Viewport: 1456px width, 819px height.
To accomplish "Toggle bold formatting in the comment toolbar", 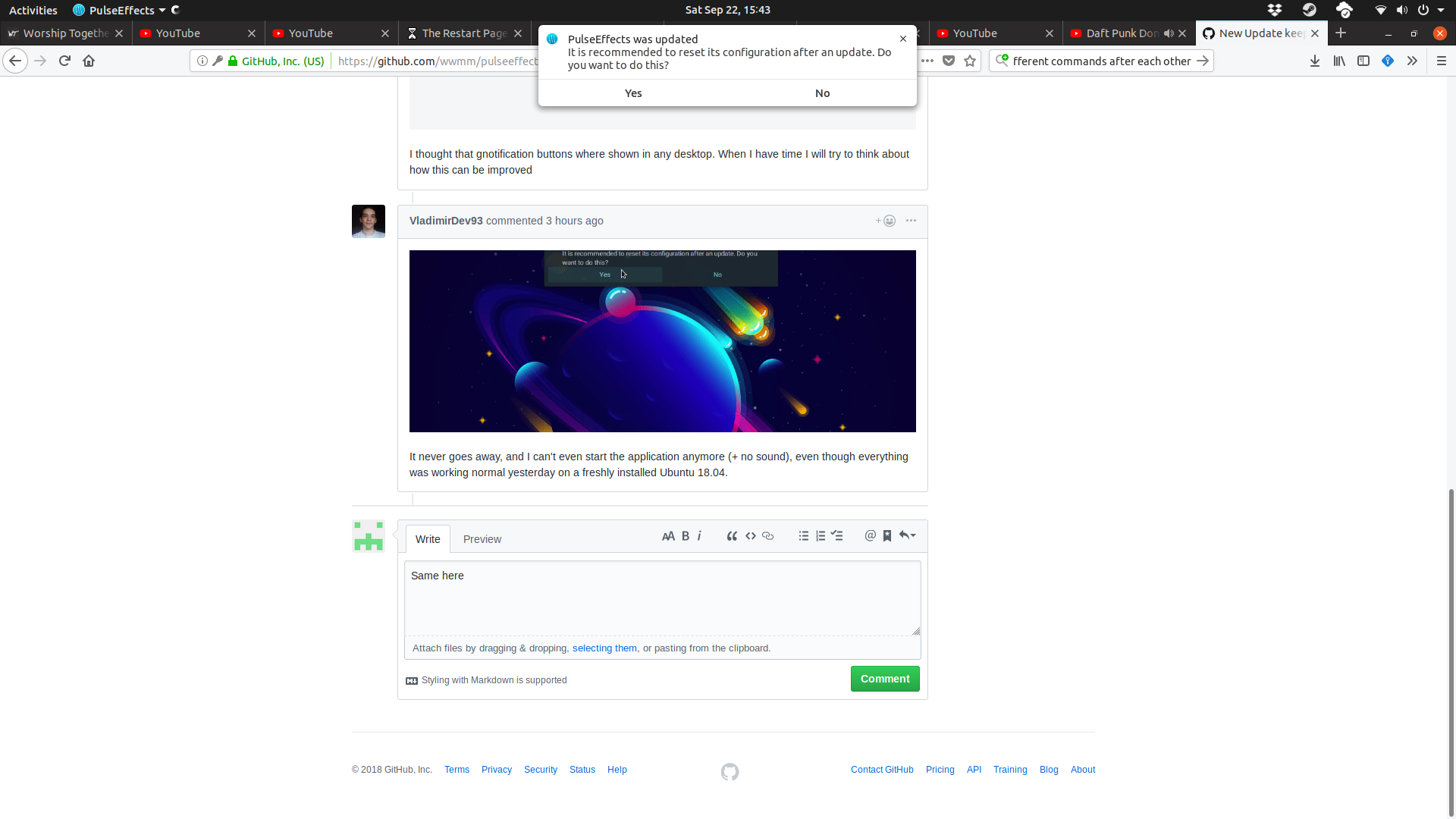I will [x=685, y=535].
